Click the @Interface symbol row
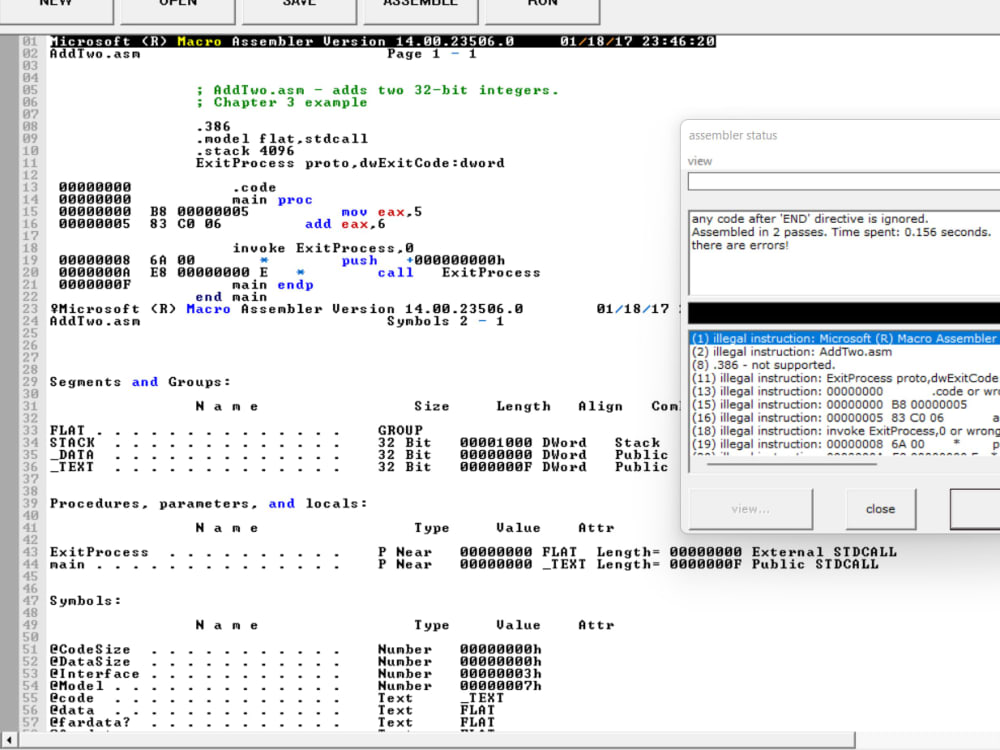This screenshot has width=1000, height=750. (296, 673)
